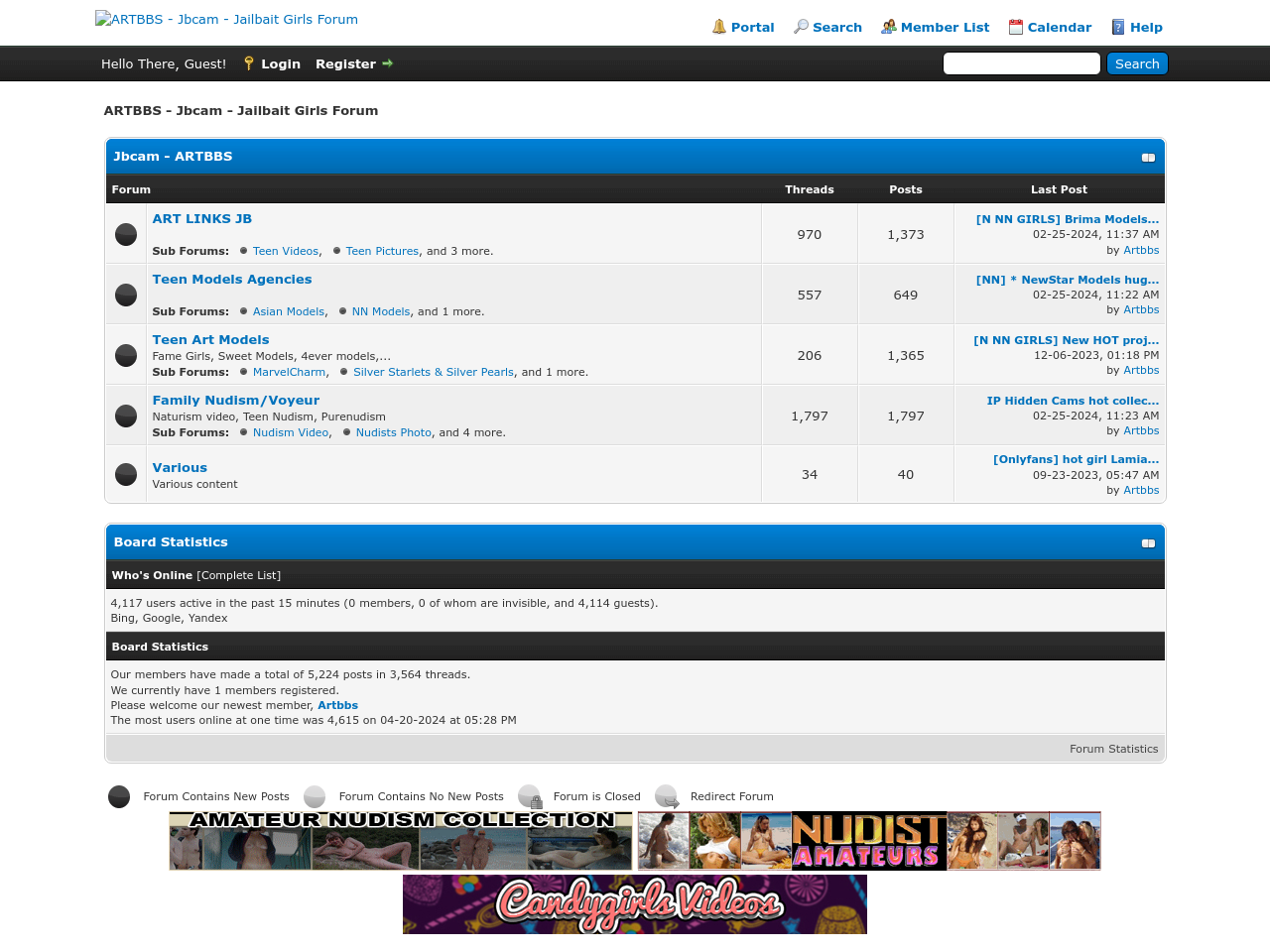
Task: View the Complete List of online users
Action: (237, 574)
